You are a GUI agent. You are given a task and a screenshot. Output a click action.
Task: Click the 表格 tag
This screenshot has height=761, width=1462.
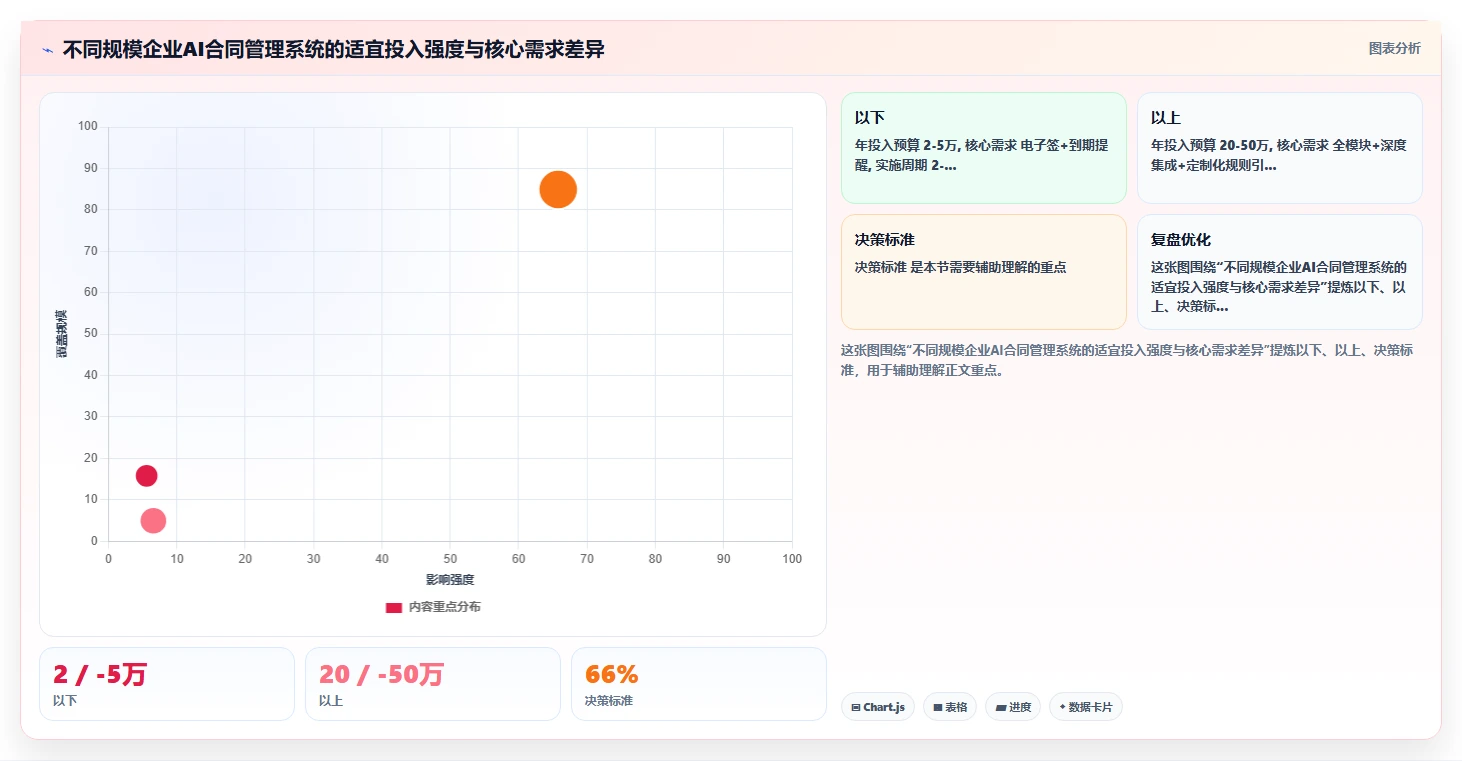click(950, 707)
